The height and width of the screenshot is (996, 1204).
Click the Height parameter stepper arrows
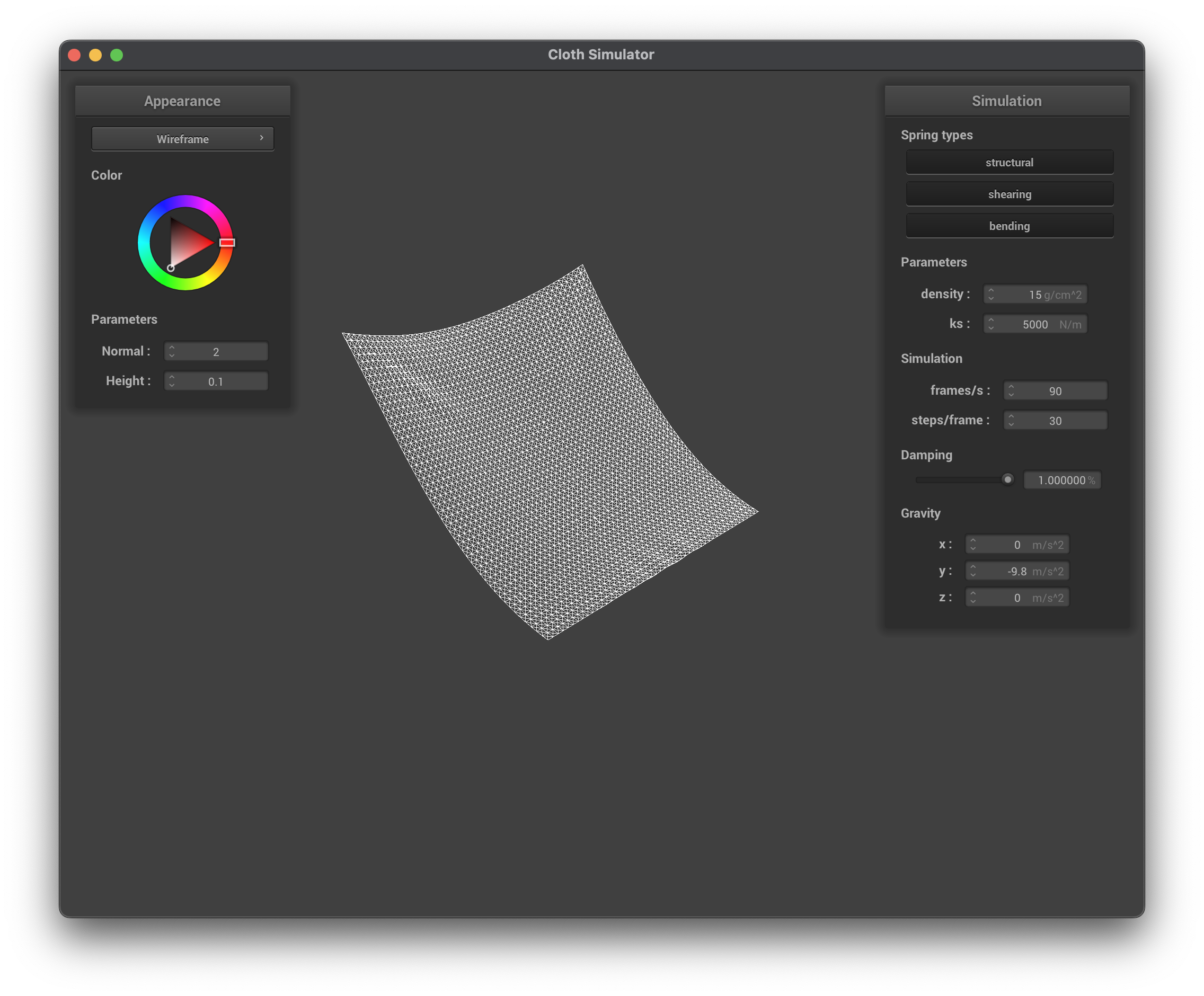pos(172,381)
